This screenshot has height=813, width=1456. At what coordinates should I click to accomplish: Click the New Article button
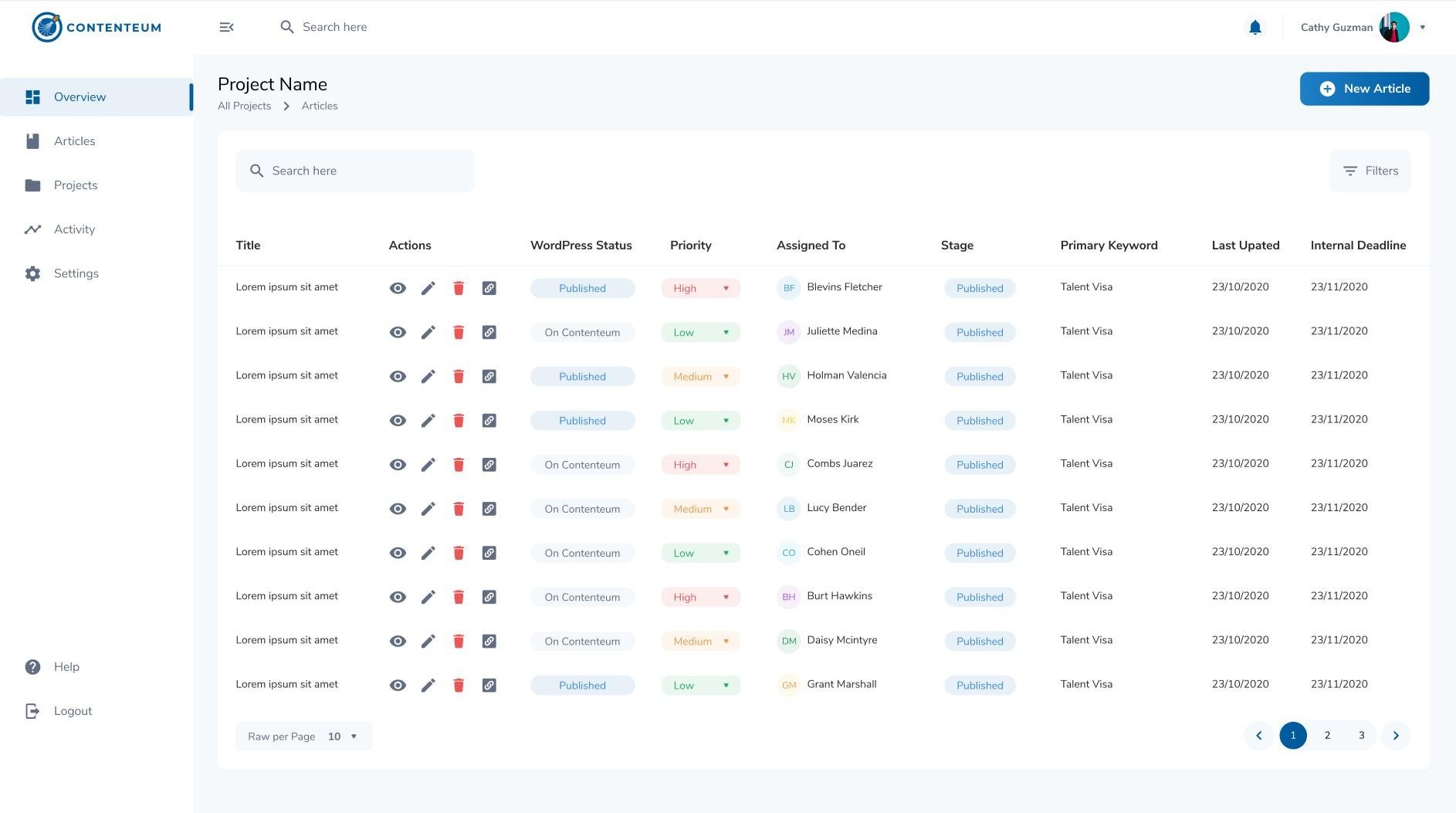[x=1364, y=89]
